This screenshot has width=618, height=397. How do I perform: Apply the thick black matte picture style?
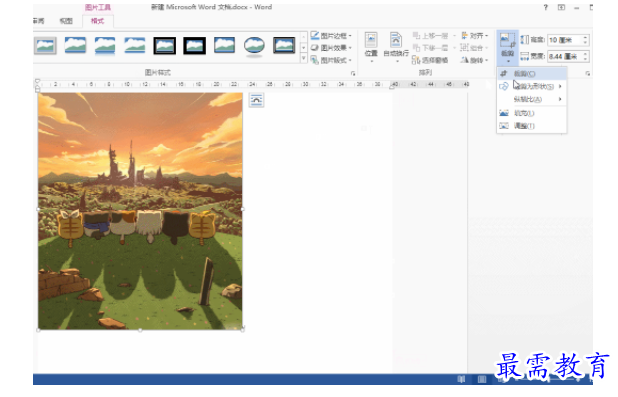pyautogui.click(x=194, y=46)
